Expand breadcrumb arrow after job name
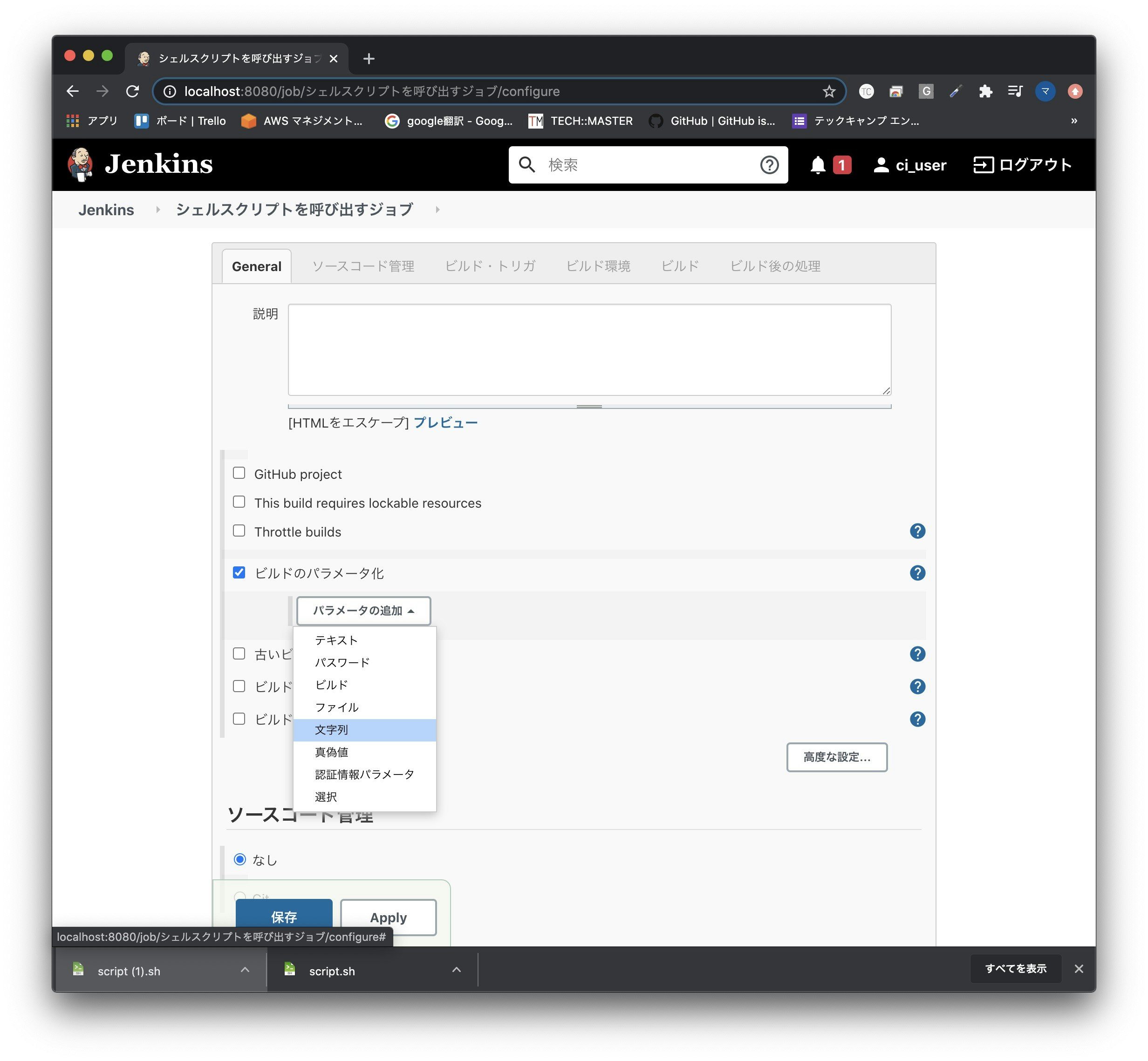Image resolution: width=1148 pixels, height=1061 pixels. pos(437,210)
